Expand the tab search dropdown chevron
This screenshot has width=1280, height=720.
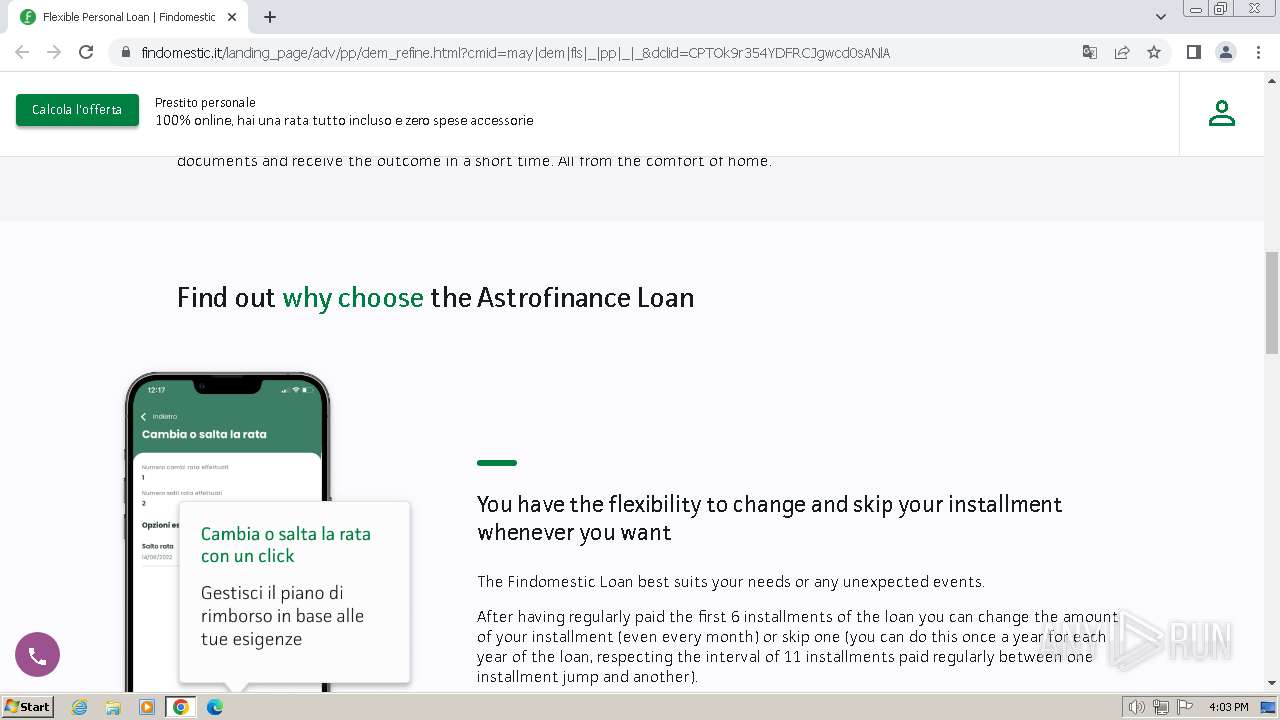coord(1160,17)
